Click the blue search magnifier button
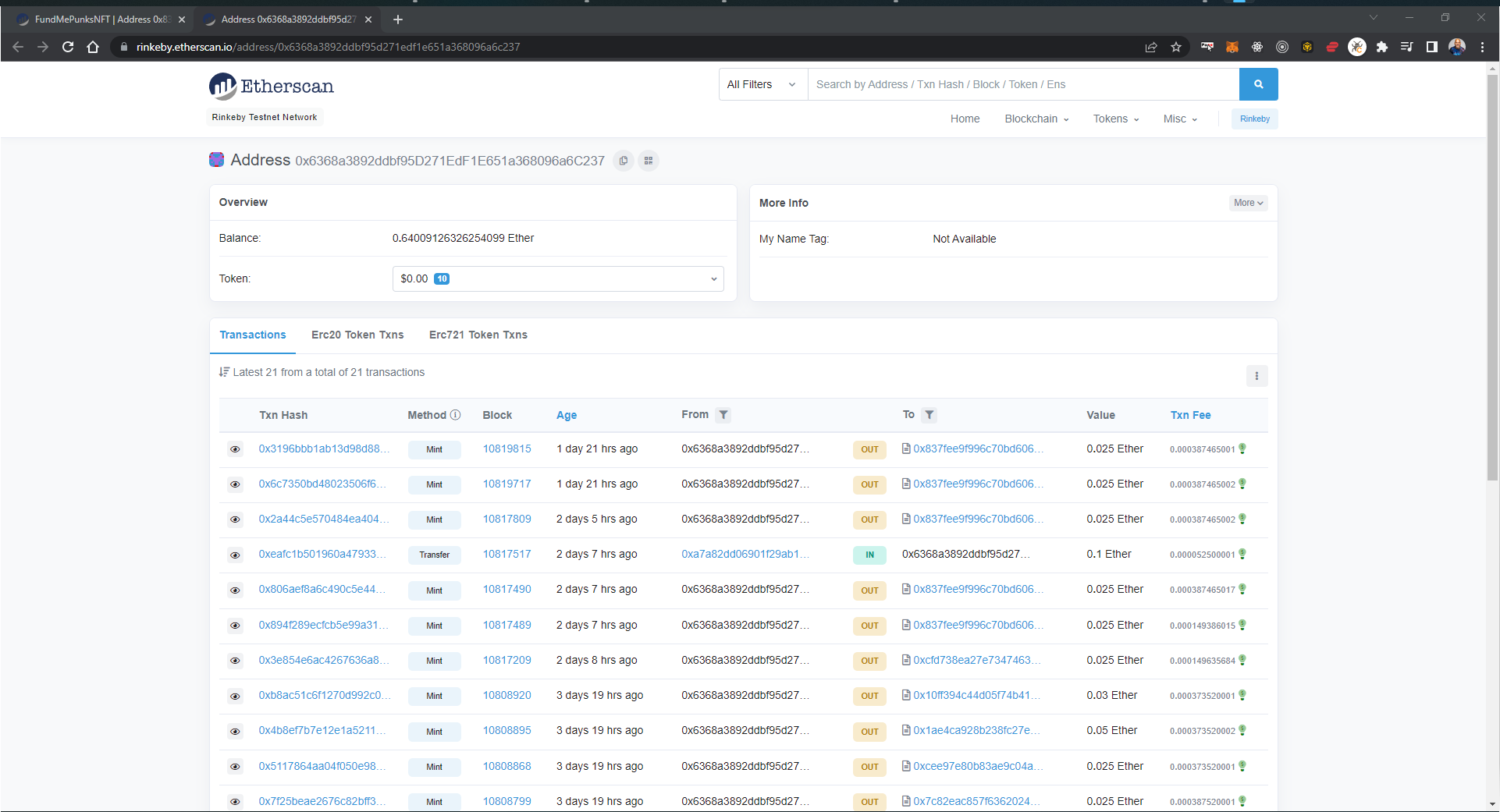Screen dimensions: 1500x812 1258,84
